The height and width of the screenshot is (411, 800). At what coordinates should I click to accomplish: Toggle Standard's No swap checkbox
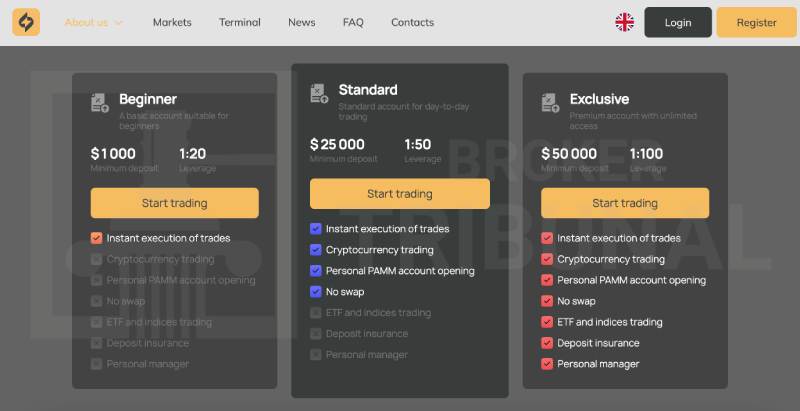pyautogui.click(x=316, y=292)
